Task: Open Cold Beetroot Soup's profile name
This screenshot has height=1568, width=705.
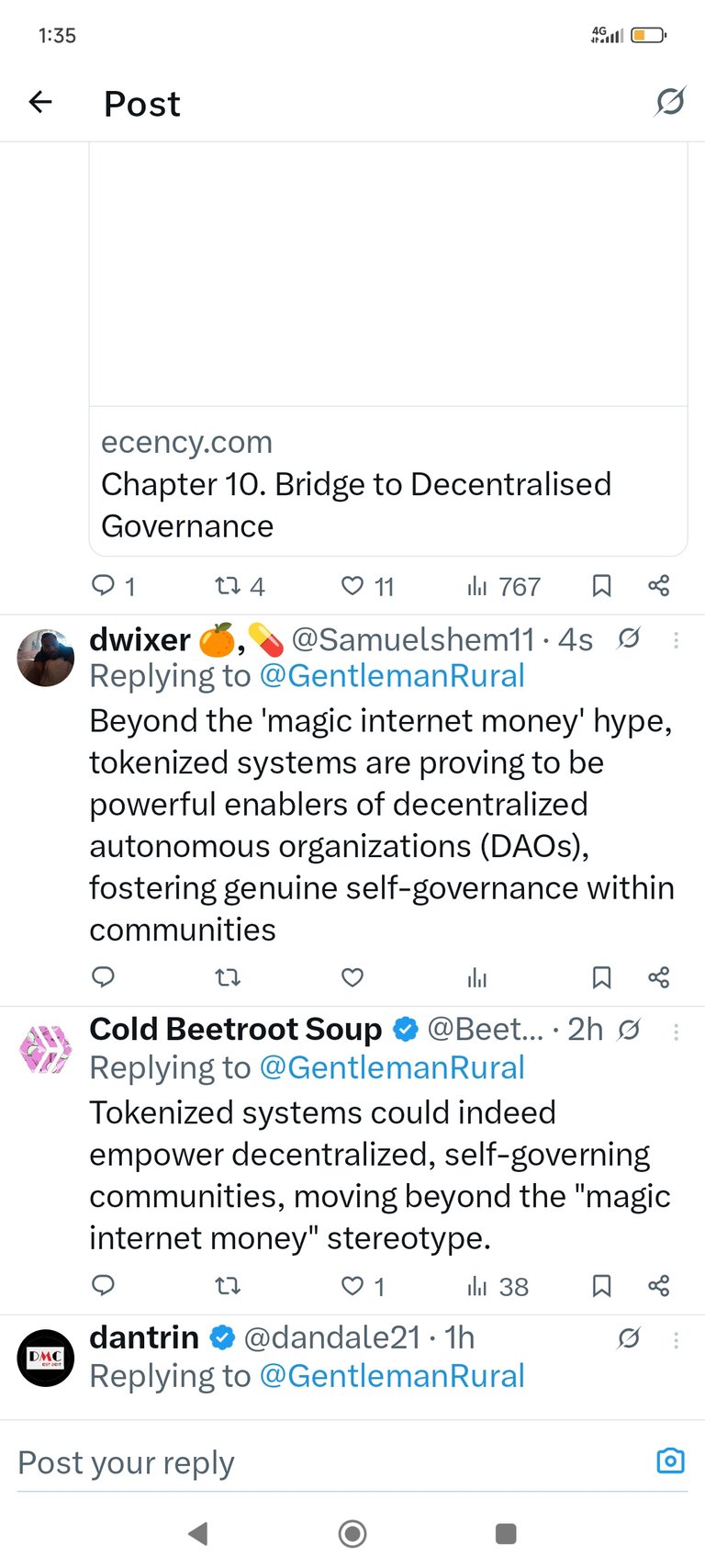Action: pos(235,1029)
